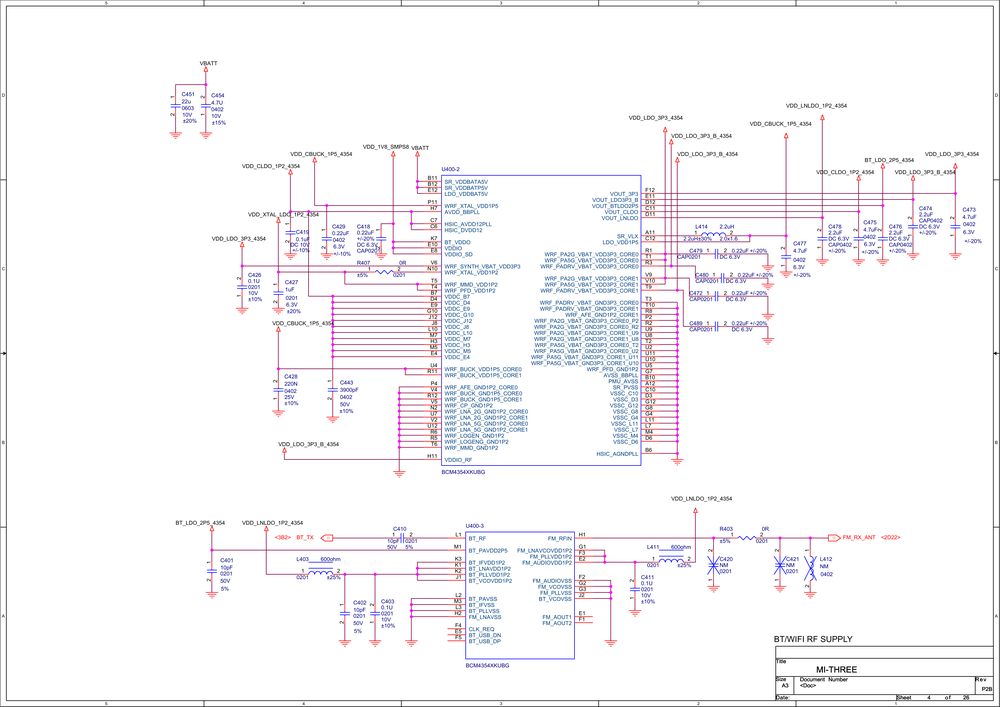
Task: Click the VDD_1V8_SMPS8 net label
Action: (386, 147)
